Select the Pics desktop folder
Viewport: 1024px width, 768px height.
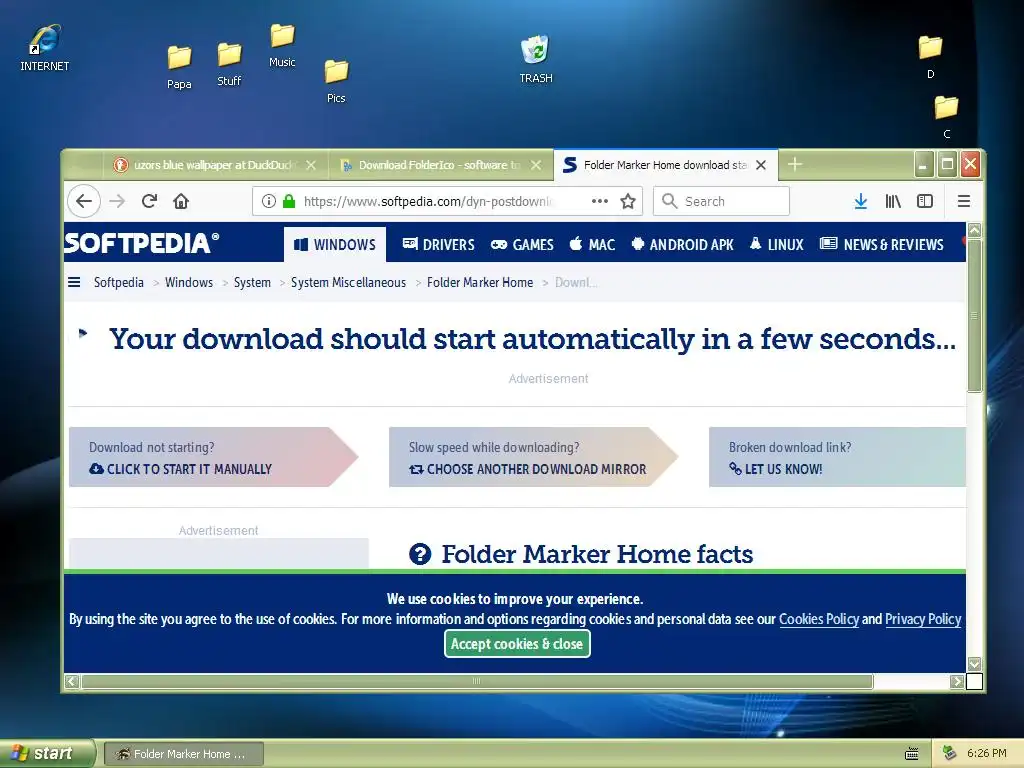click(336, 82)
